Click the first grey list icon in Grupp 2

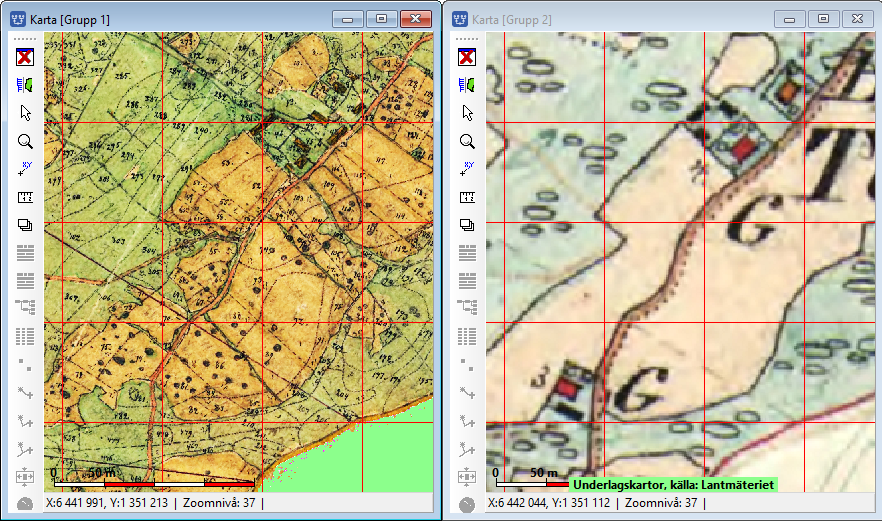[467, 253]
